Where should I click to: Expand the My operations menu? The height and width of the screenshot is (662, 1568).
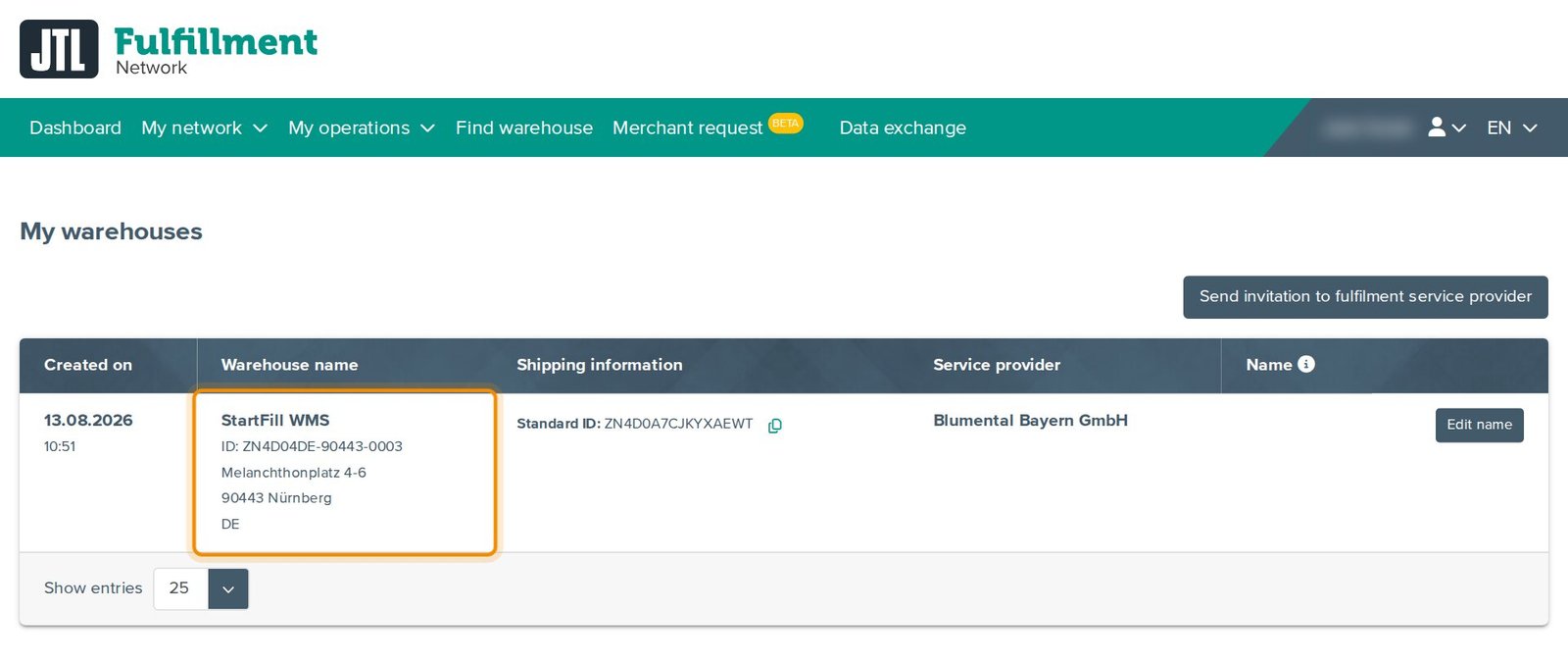pyautogui.click(x=362, y=127)
